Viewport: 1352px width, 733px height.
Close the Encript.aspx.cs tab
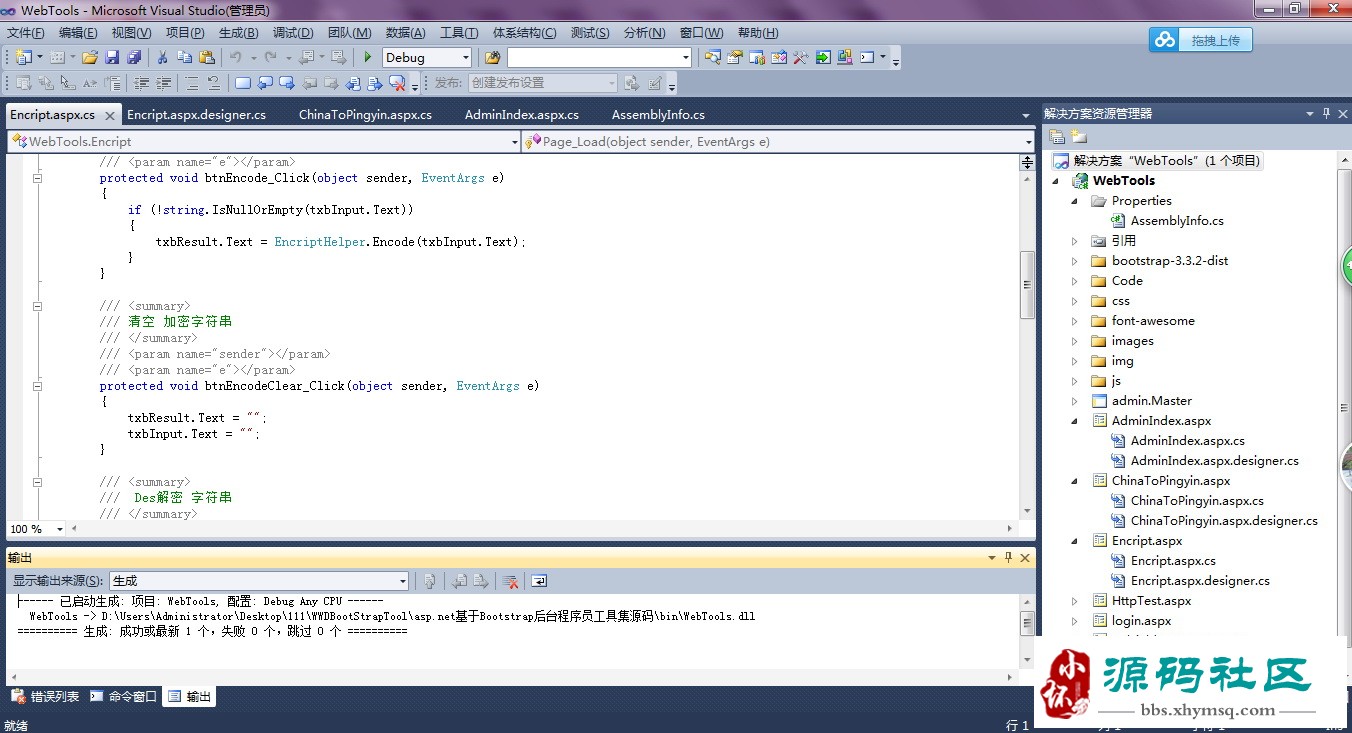[110, 116]
